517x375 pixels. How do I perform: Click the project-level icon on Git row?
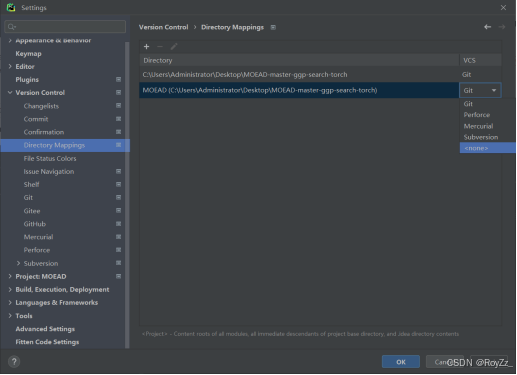click(118, 197)
